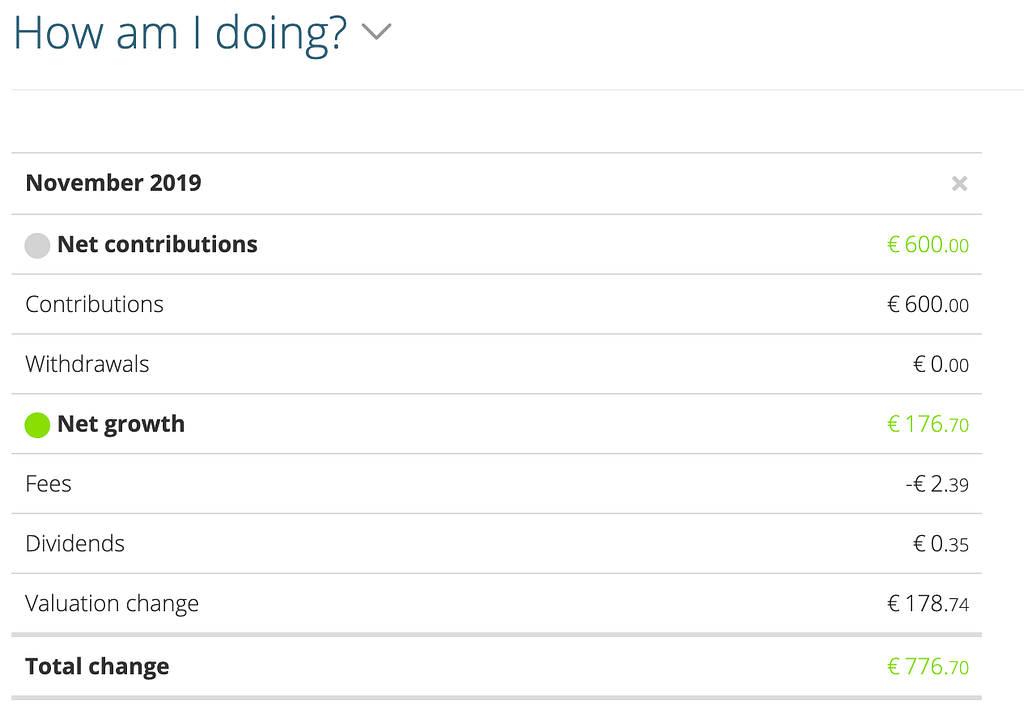Click the € 178.74 valuation change amount

click(x=928, y=604)
